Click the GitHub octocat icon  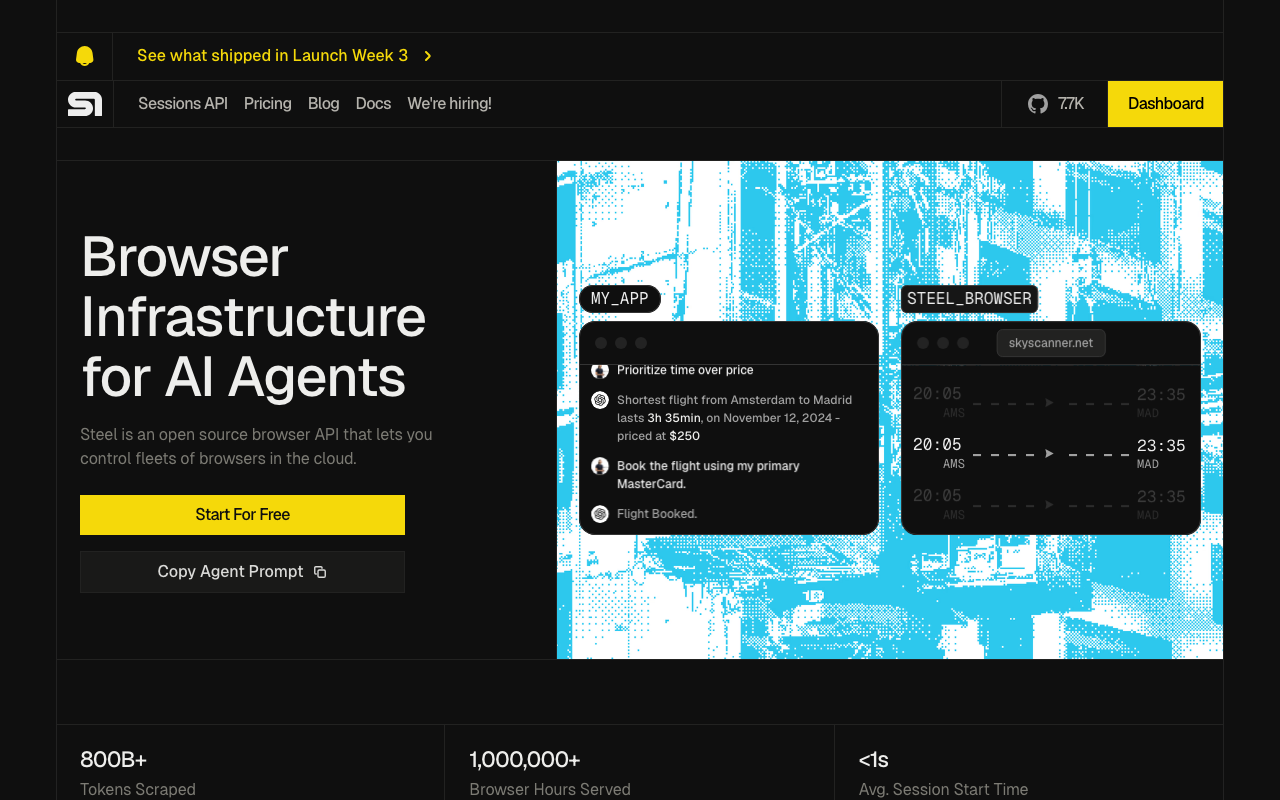[1038, 104]
